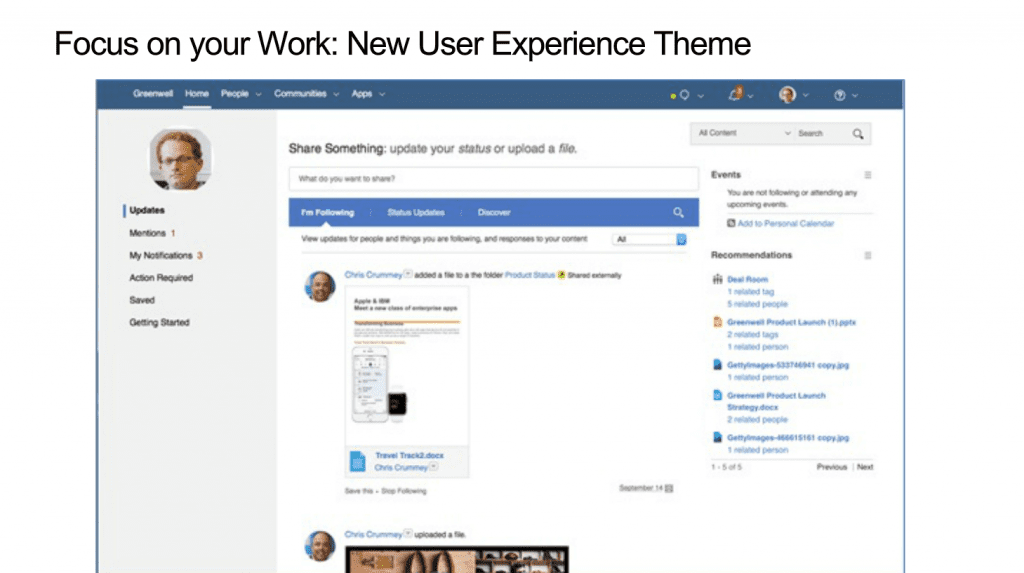1024x573 pixels.
Task: Select the Home navigation item
Action: (197, 94)
